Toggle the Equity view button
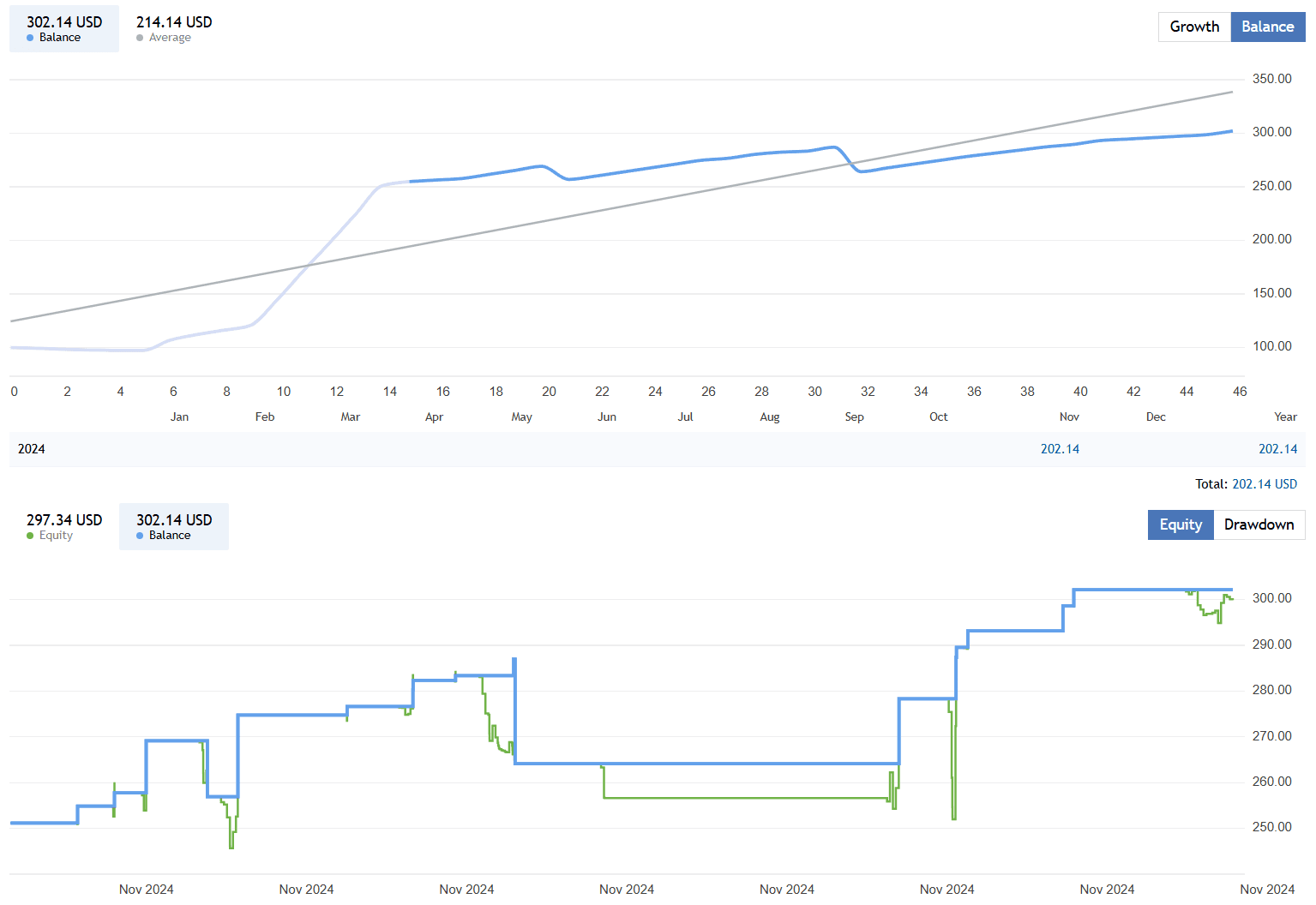Image resolution: width=1316 pixels, height=905 pixels. click(1181, 524)
